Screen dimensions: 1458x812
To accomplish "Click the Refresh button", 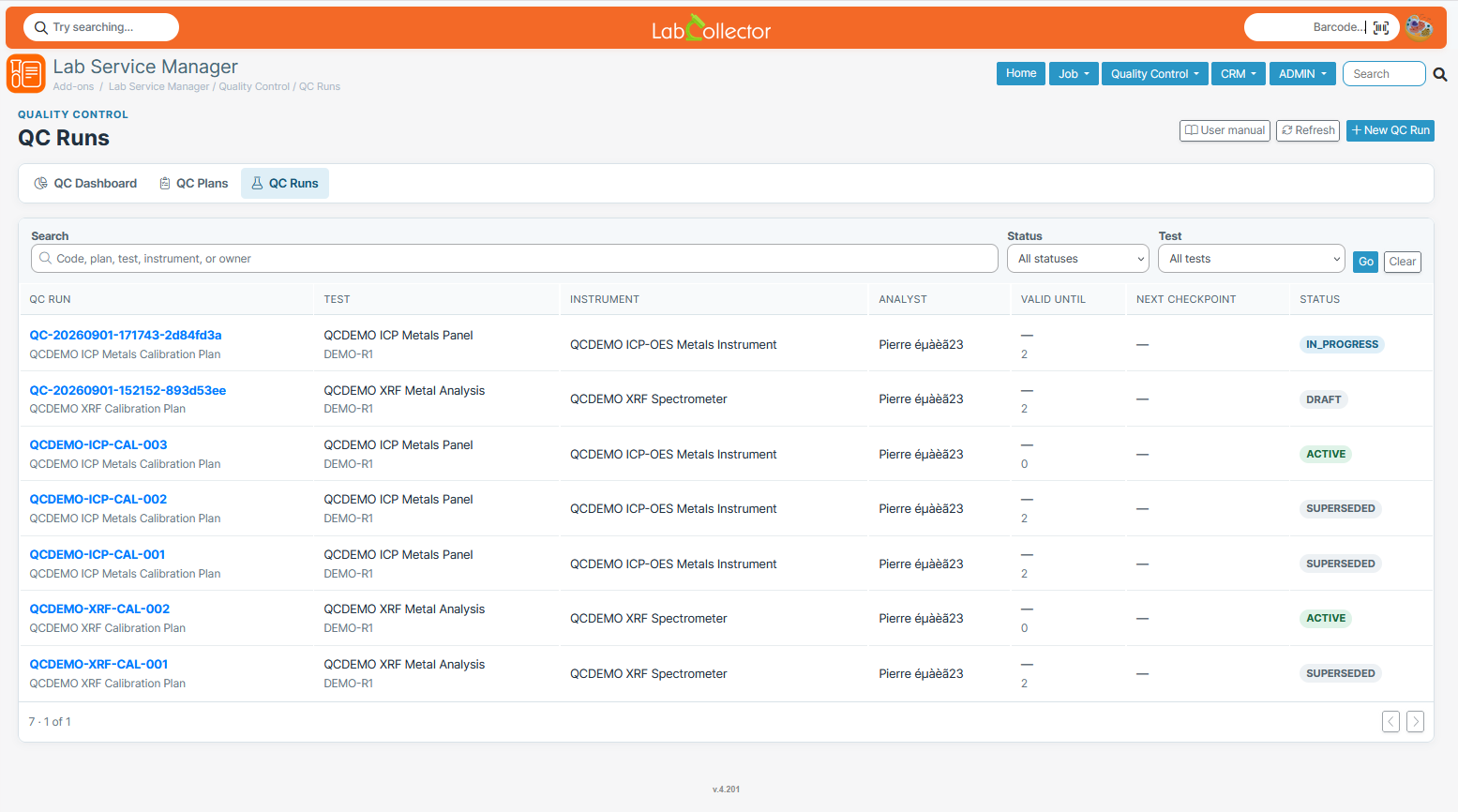I will pos(1308,130).
